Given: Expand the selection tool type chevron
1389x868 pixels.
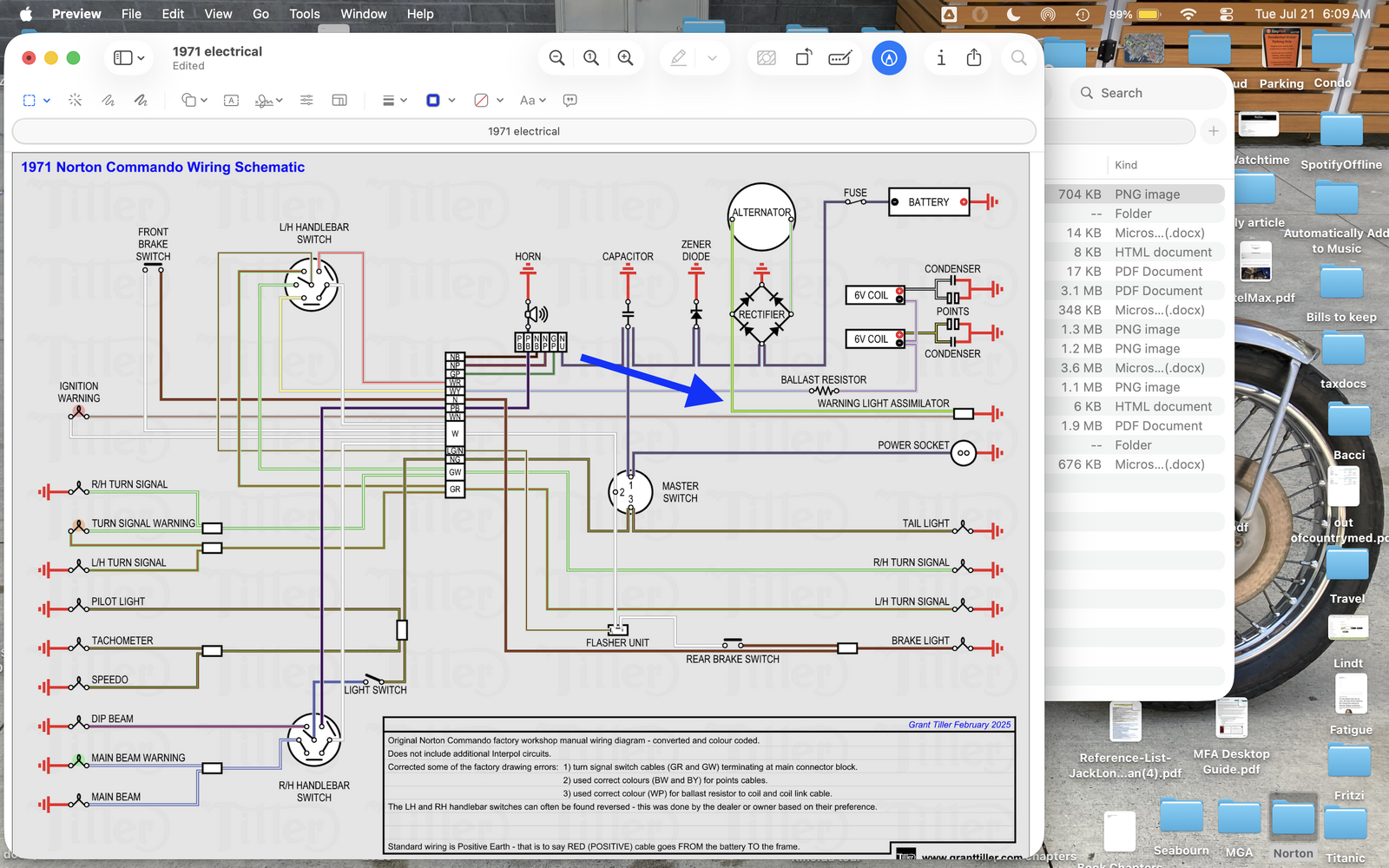Looking at the screenshot, I should 47,101.
